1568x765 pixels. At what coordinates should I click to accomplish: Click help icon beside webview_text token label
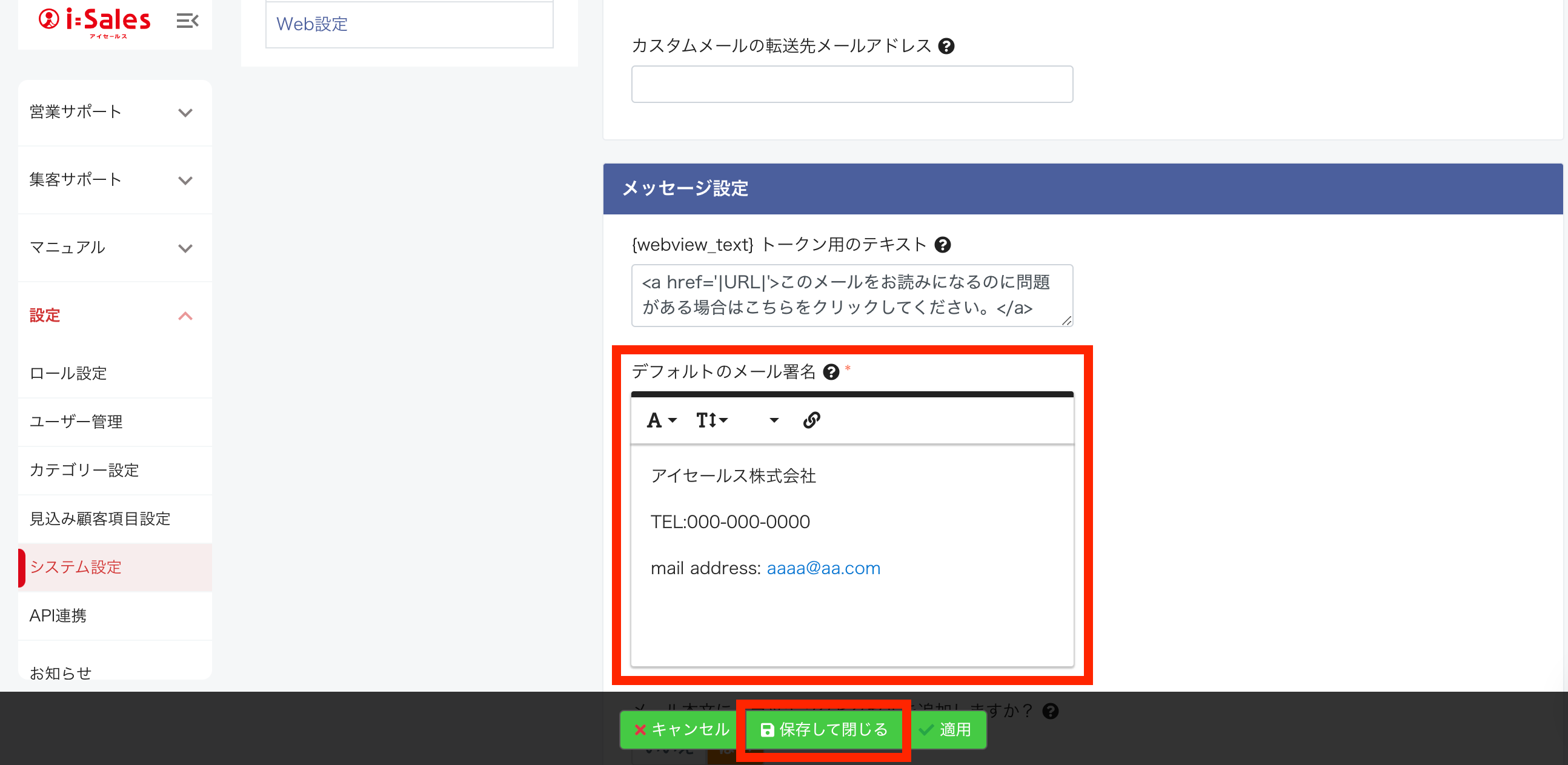[x=942, y=245]
